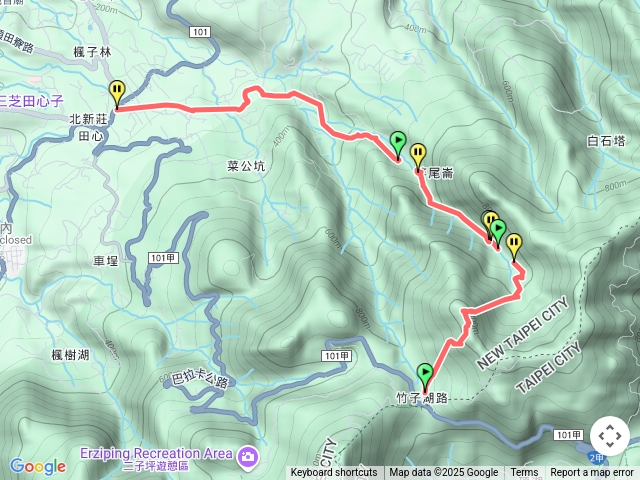The height and width of the screenshot is (480, 640).
Task: Click the yellow pause marker at 北新莊
Action: click(x=117, y=93)
